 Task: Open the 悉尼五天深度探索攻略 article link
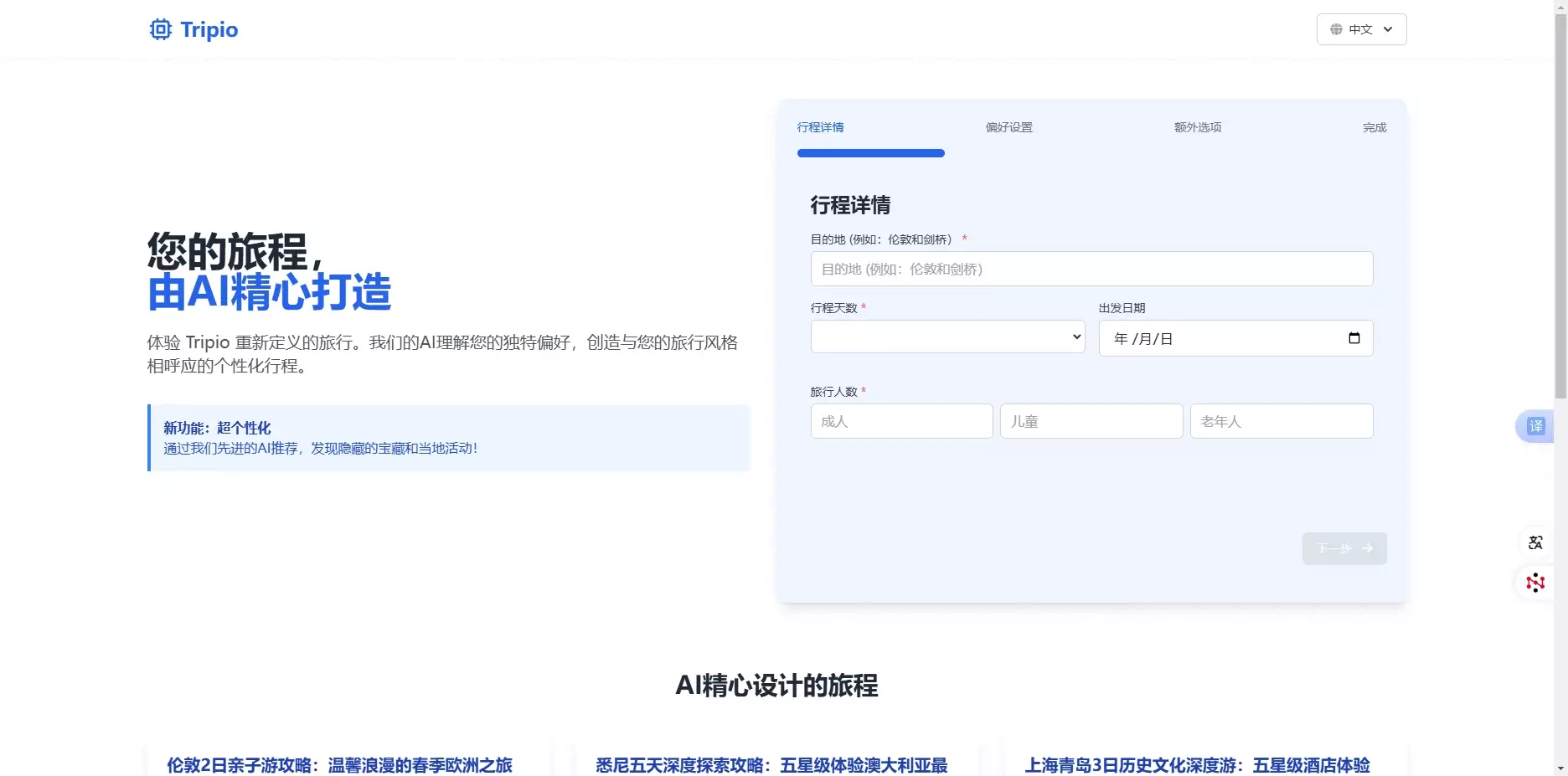pyautogui.click(x=771, y=765)
